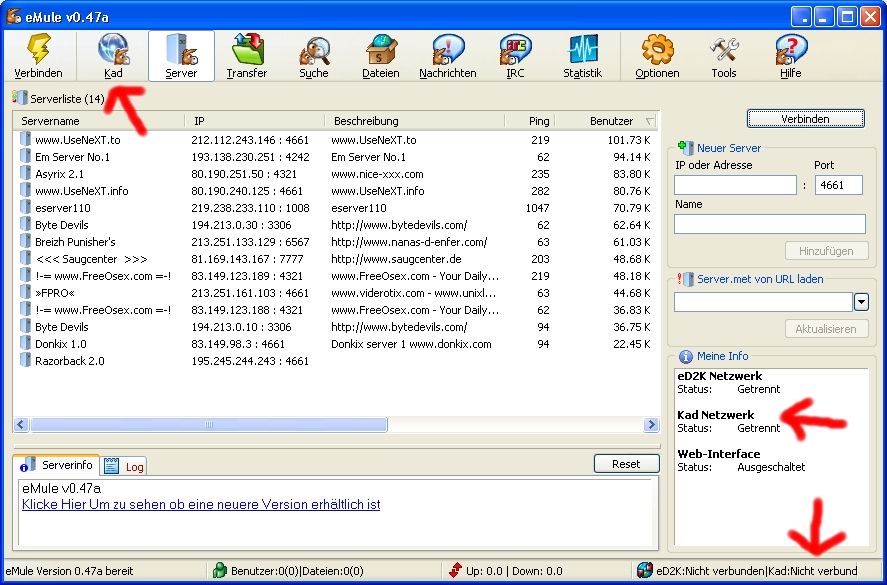This screenshot has width=887, height=585.
Task: Sort by the Beschreibung column header
Action: (415, 121)
